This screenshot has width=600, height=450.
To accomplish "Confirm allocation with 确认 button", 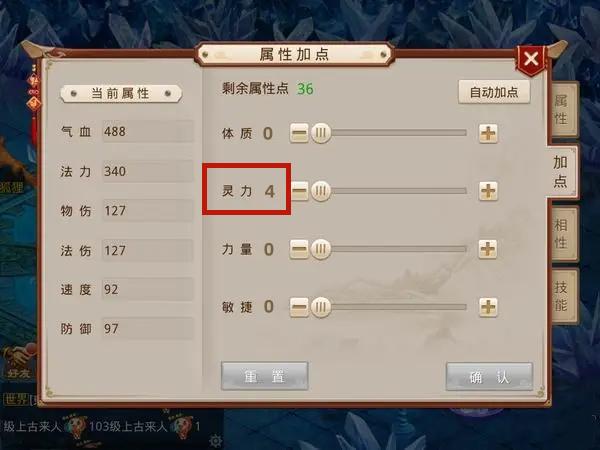I will 489,377.
